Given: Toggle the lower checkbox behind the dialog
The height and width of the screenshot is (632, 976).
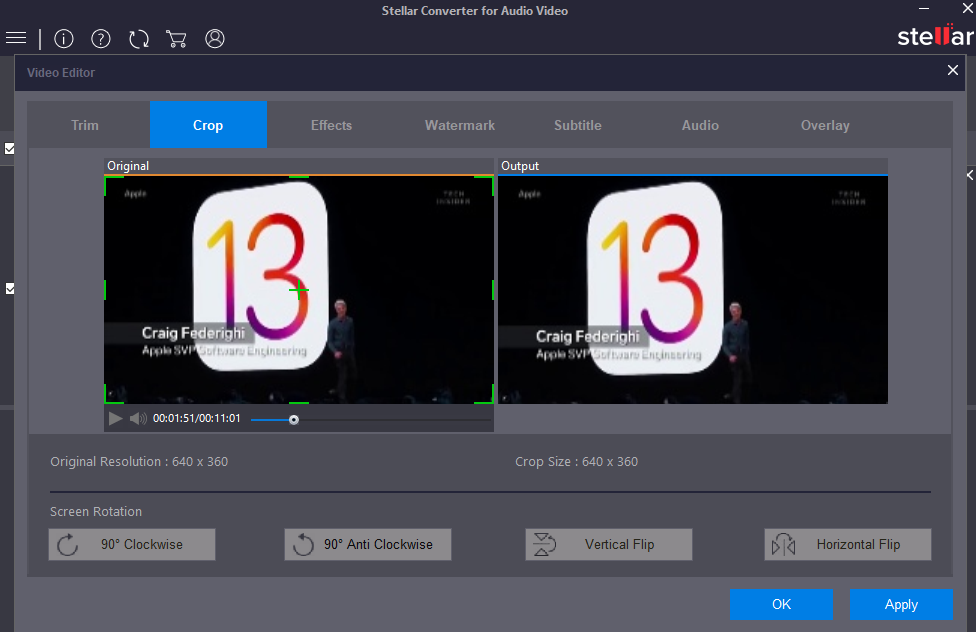Looking at the screenshot, I should (x=10, y=288).
